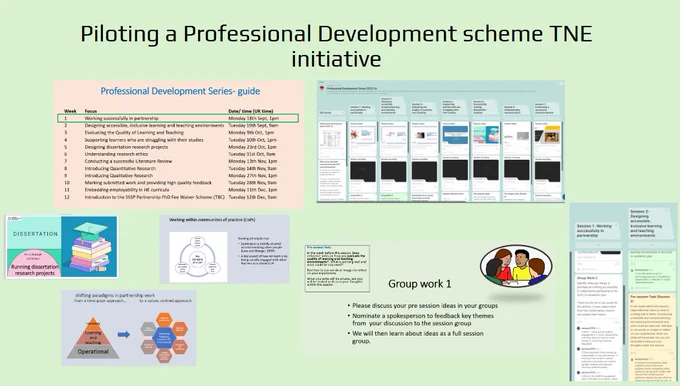Click the first black session recording thumbnail on Padlet board
This screenshot has height=386, width=680.
click(x=363, y=171)
